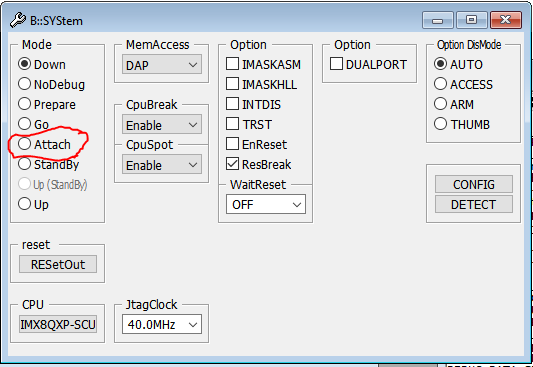
Task: Expand the JtagClock 40.0MHz combo box
Action: 162,325
